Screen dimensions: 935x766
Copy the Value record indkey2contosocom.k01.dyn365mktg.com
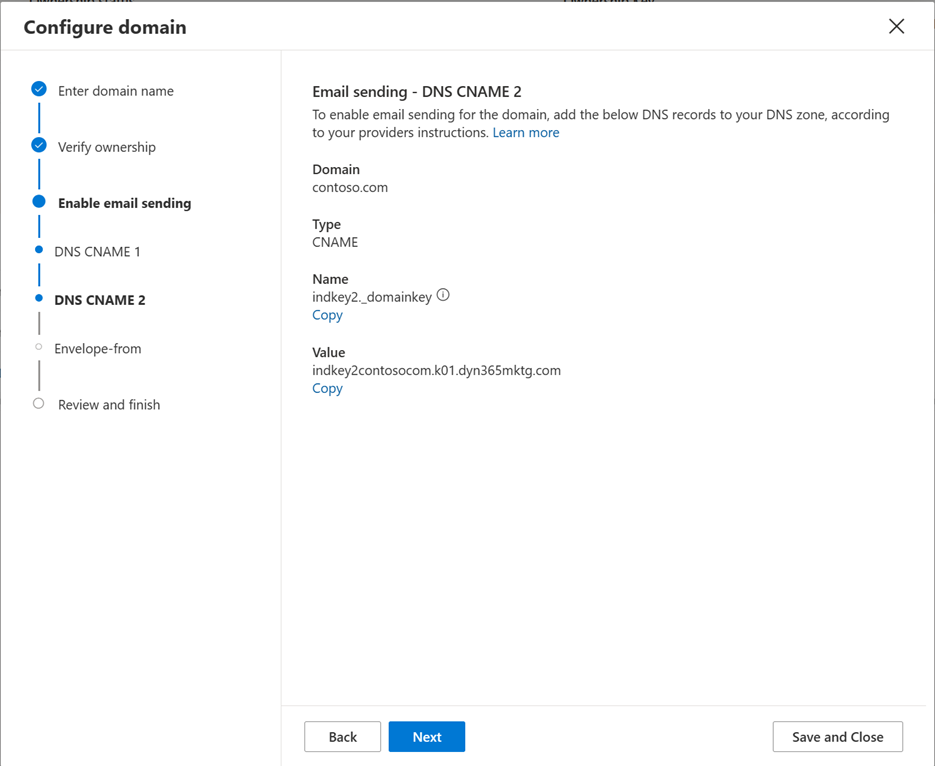tap(327, 388)
